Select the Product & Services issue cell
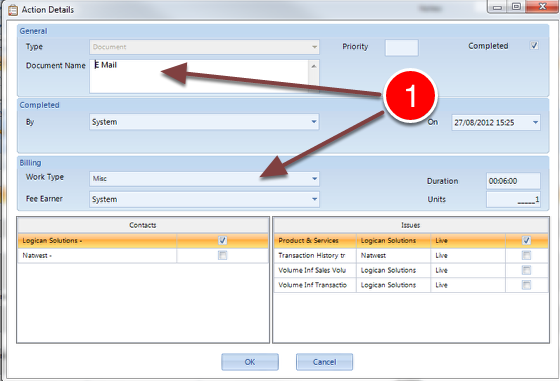This screenshot has width=560, height=381. click(315, 241)
